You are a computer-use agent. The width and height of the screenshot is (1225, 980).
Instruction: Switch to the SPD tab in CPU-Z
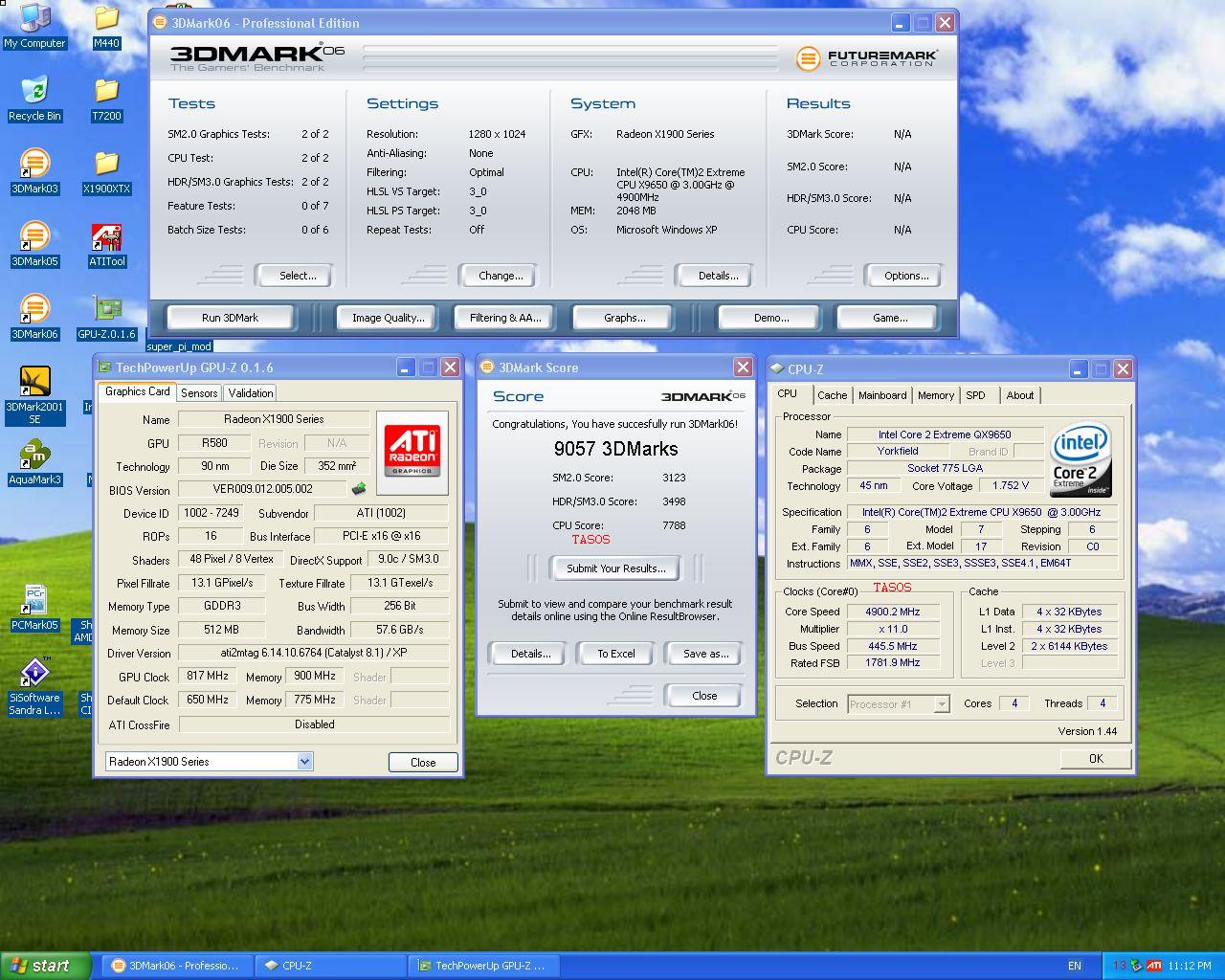975,395
